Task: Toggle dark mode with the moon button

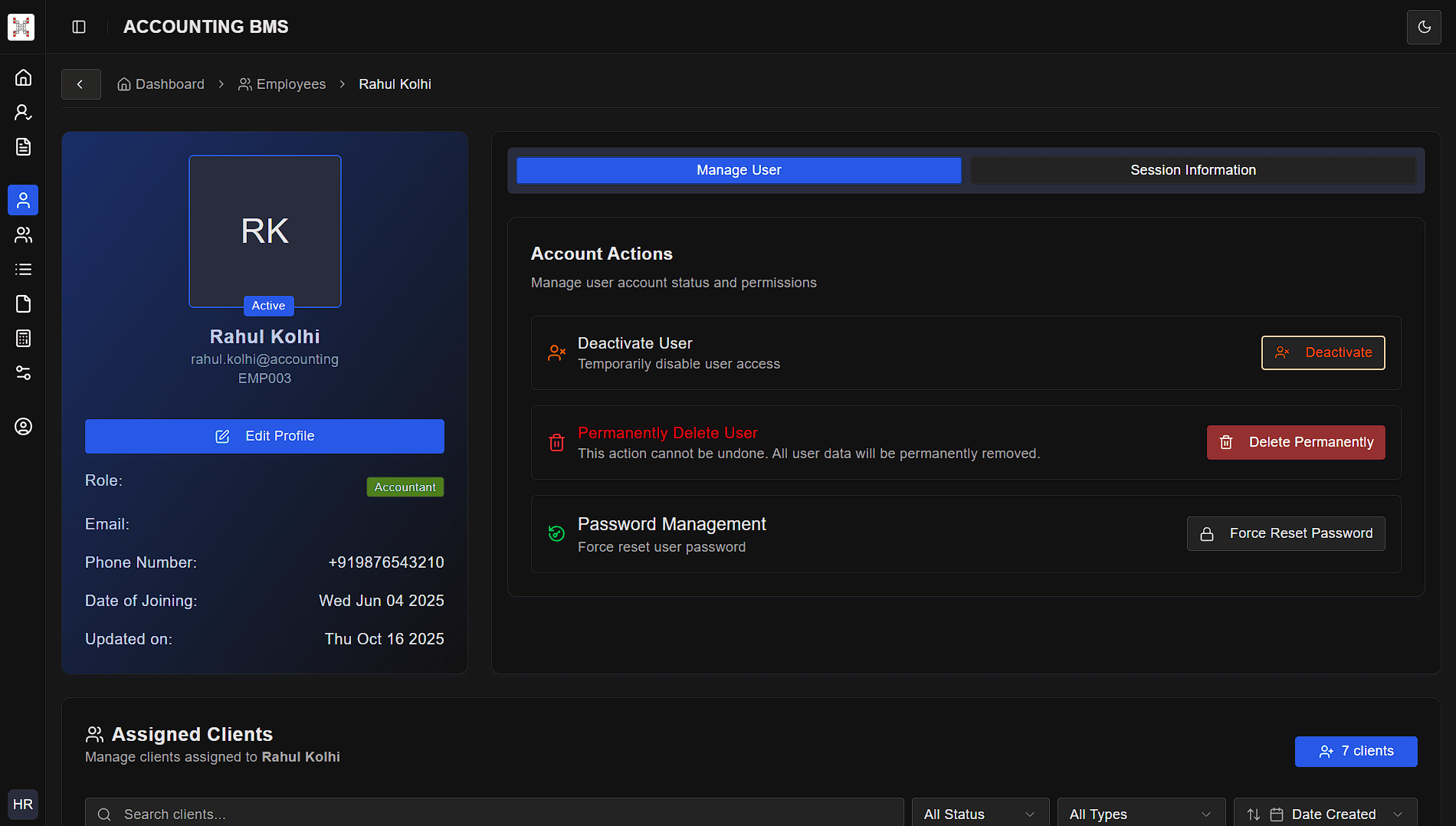Action: pyautogui.click(x=1424, y=27)
